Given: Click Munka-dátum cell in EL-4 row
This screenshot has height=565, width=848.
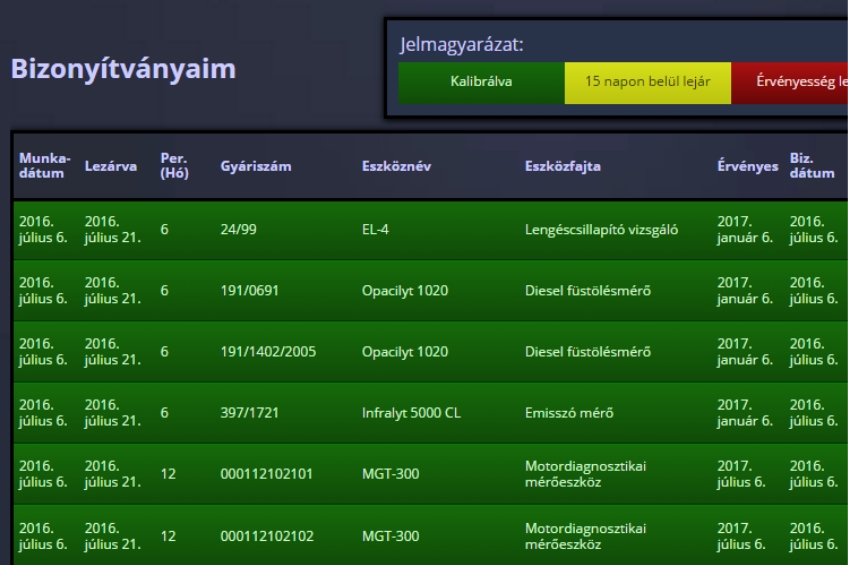Looking at the screenshot, I should click(x=43, y=229).
